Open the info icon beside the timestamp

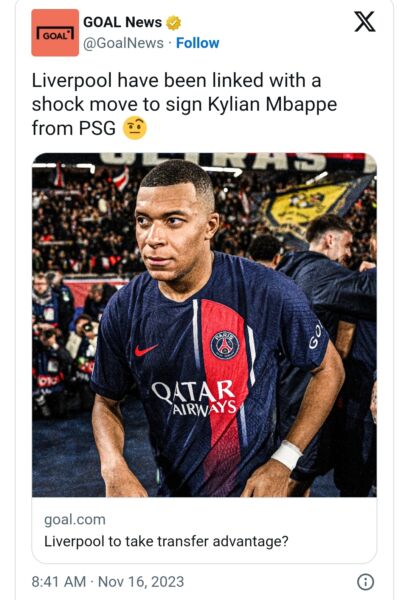(x=365, y=582)
